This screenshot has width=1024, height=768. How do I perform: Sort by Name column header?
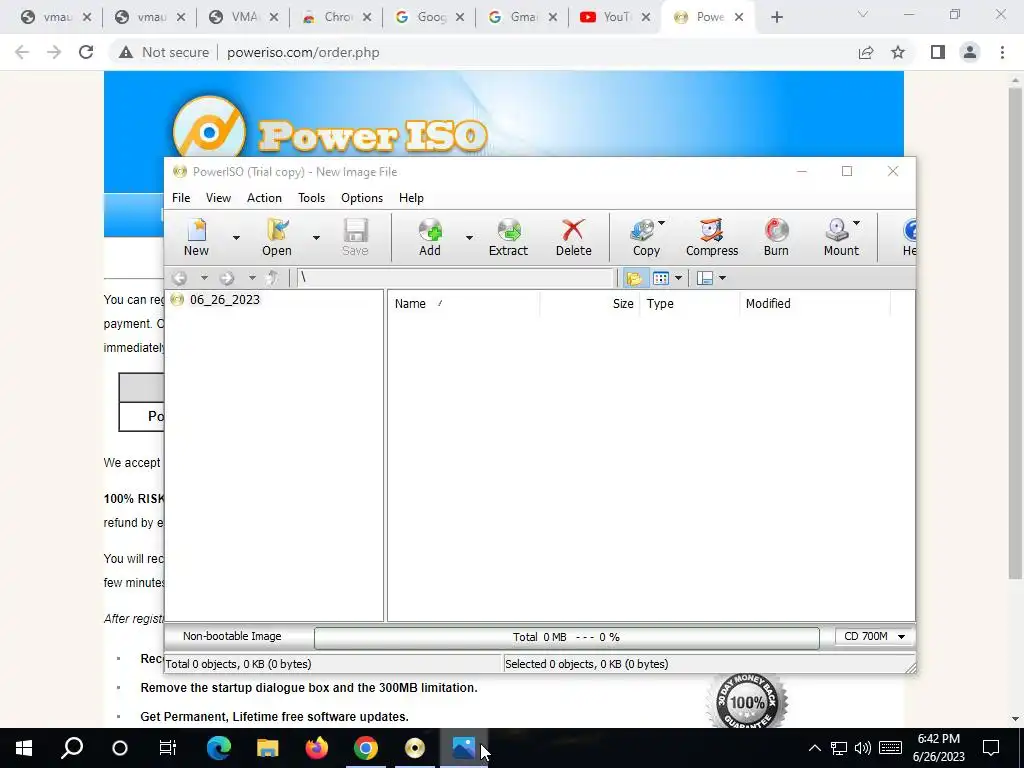464,304
